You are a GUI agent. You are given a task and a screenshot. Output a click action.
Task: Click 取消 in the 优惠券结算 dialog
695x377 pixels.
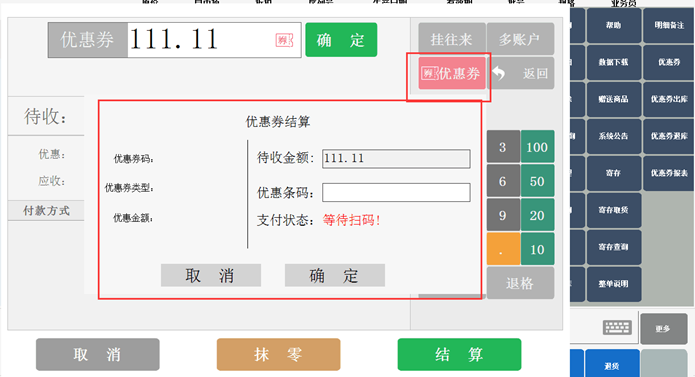click(x=211, y=276)
